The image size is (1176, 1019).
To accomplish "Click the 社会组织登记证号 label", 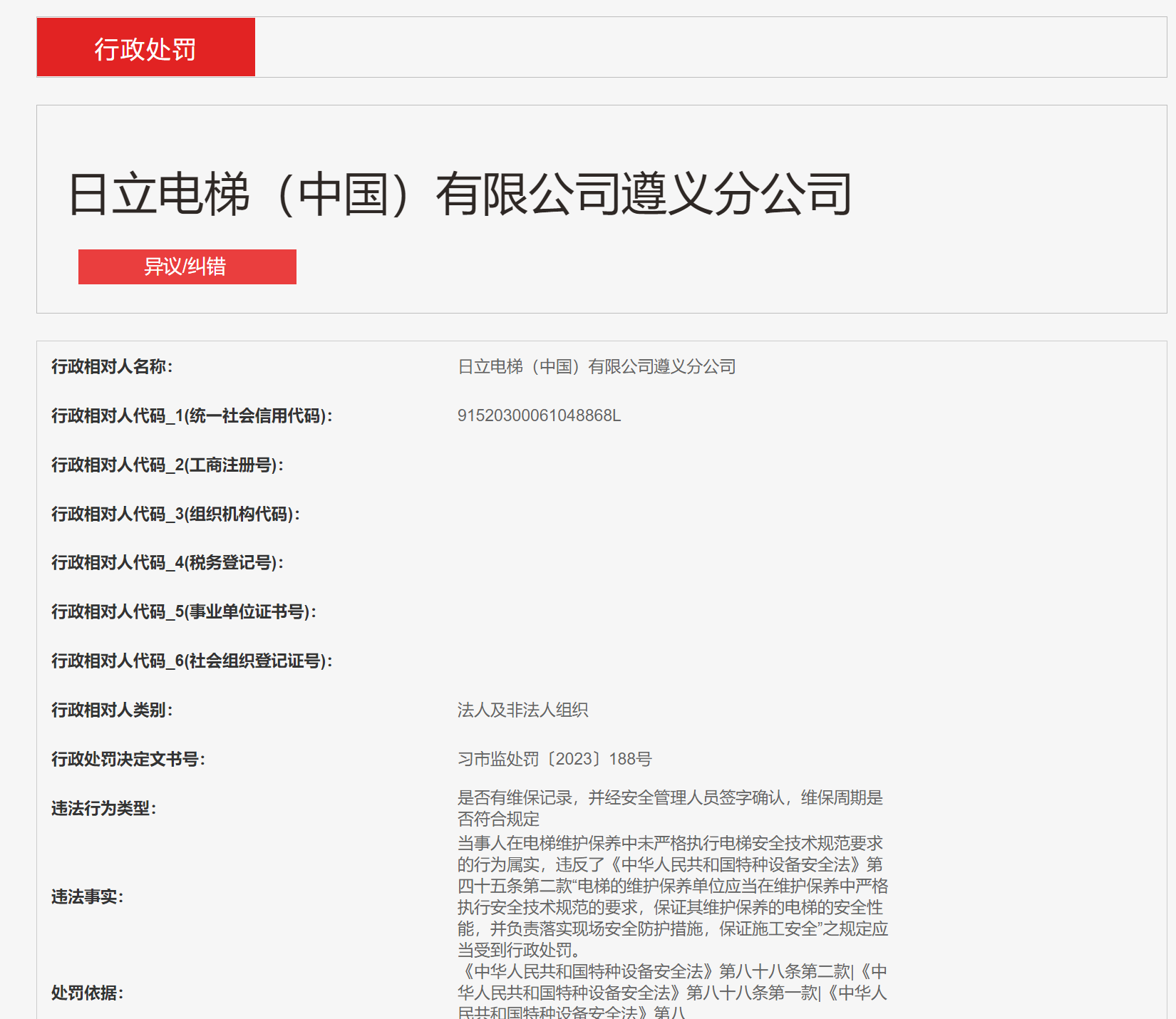I will point(192,661).
